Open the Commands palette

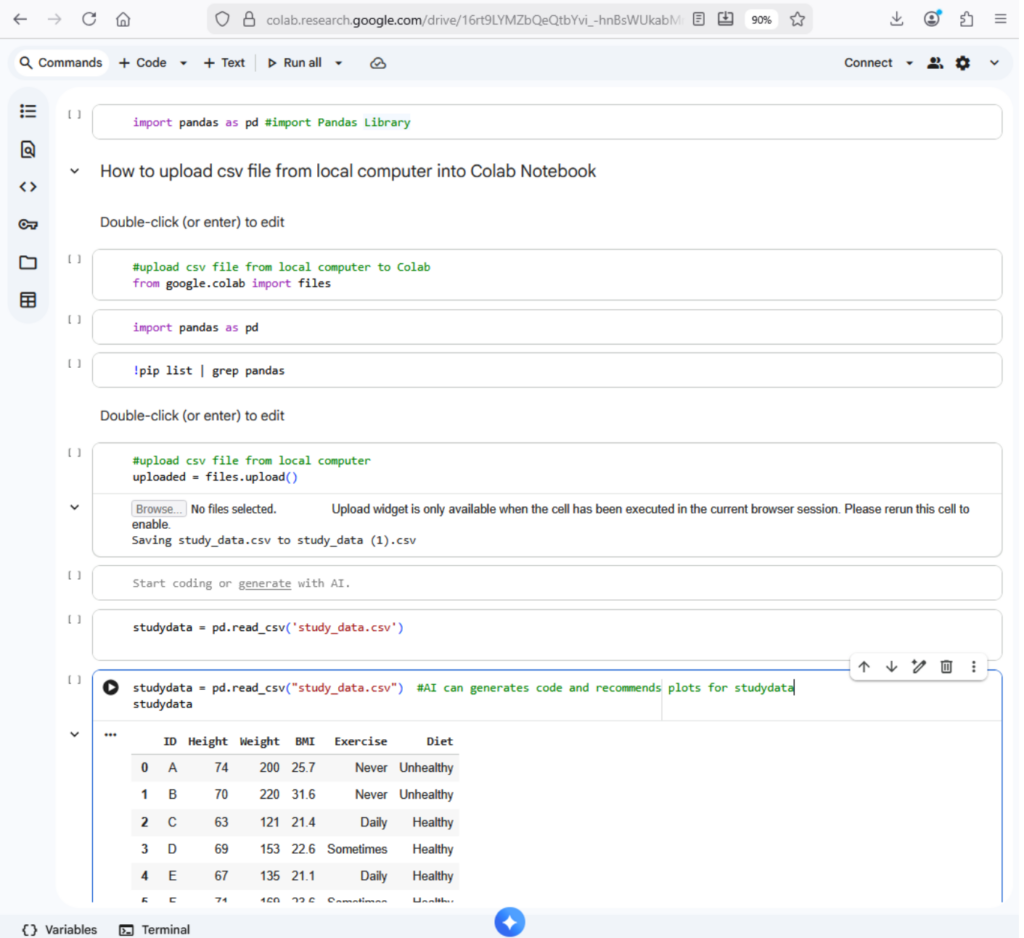pos(61,63)
